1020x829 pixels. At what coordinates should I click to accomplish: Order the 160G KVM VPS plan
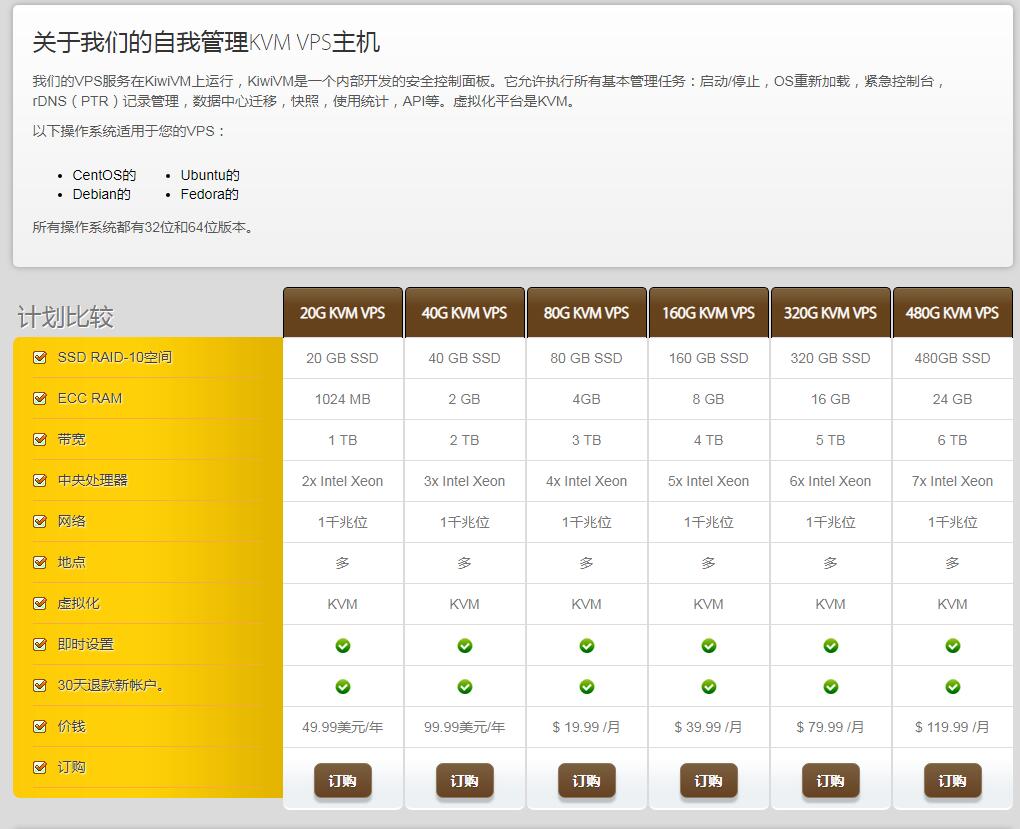point(708,780)
